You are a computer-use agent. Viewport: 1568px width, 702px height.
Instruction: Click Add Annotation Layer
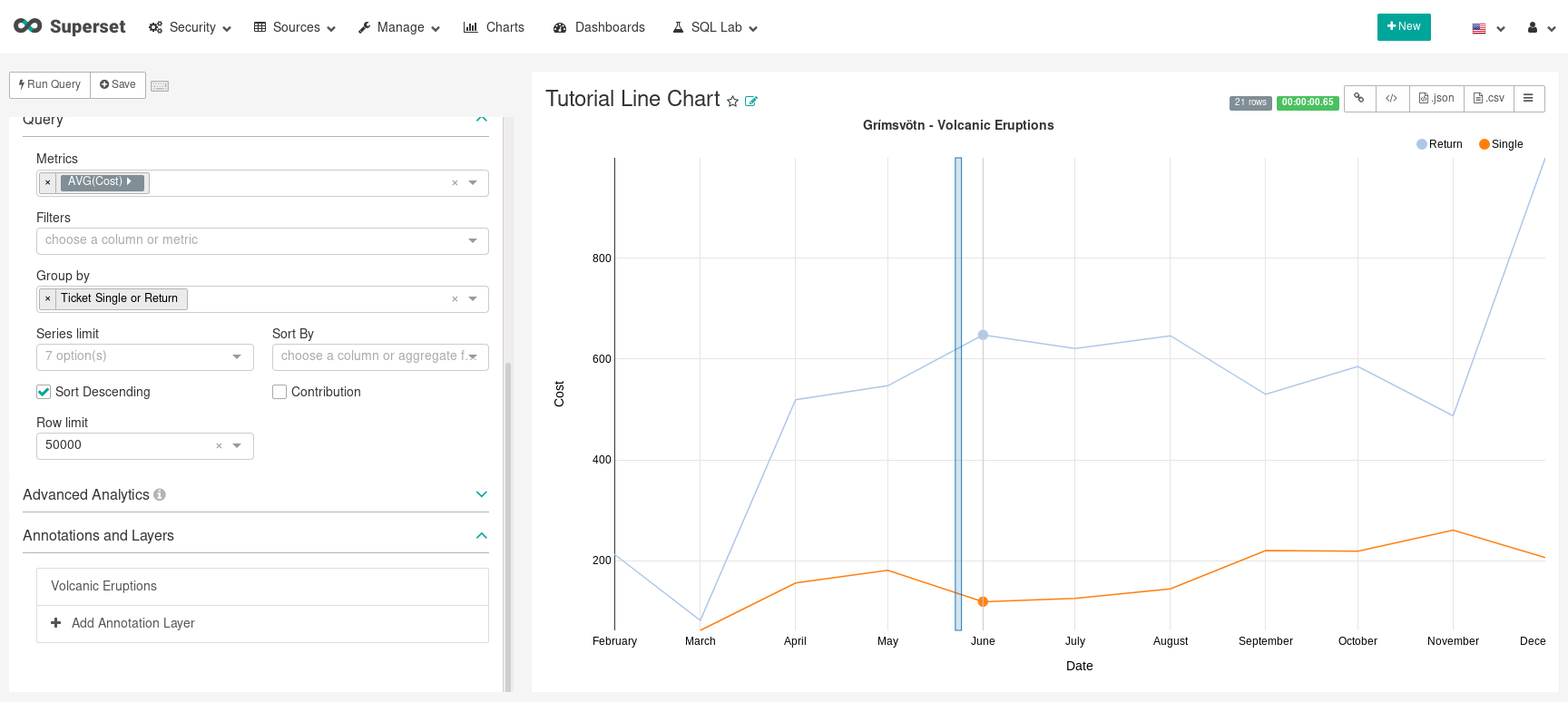click(x=132, y=623)
